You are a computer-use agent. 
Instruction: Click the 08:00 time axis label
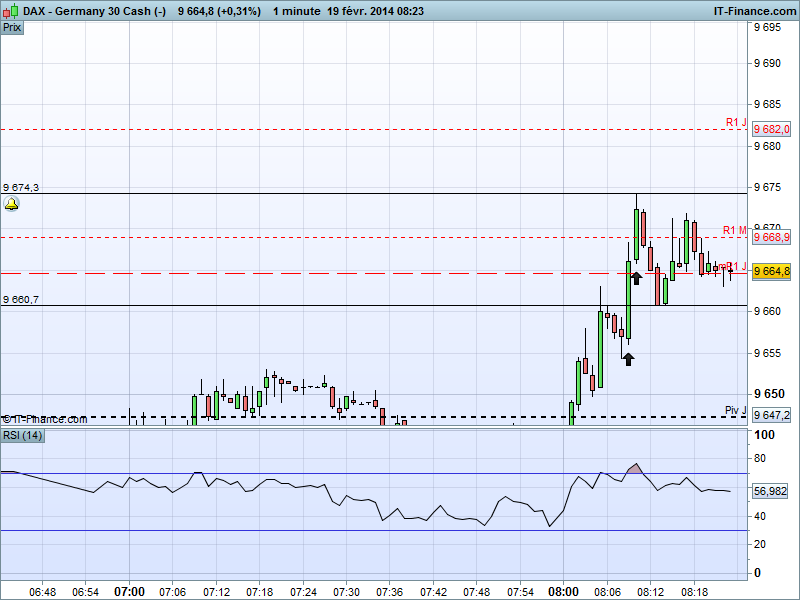click(563, 592)
